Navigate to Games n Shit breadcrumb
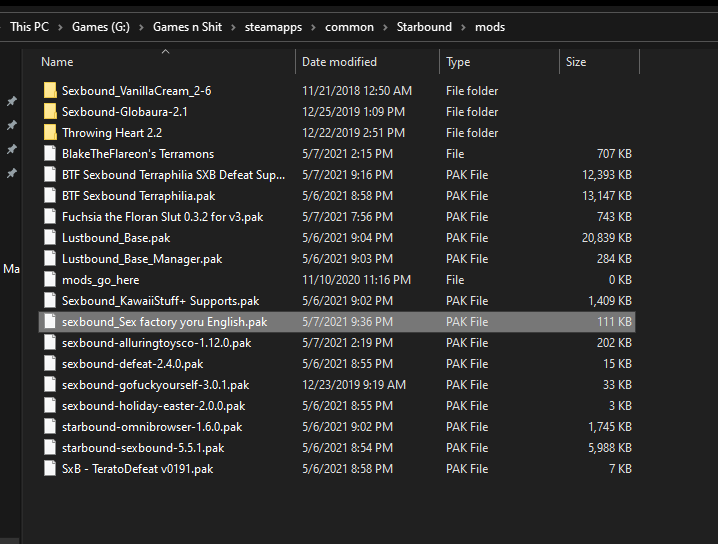718x544 pixels. click(x=187, y=27)
